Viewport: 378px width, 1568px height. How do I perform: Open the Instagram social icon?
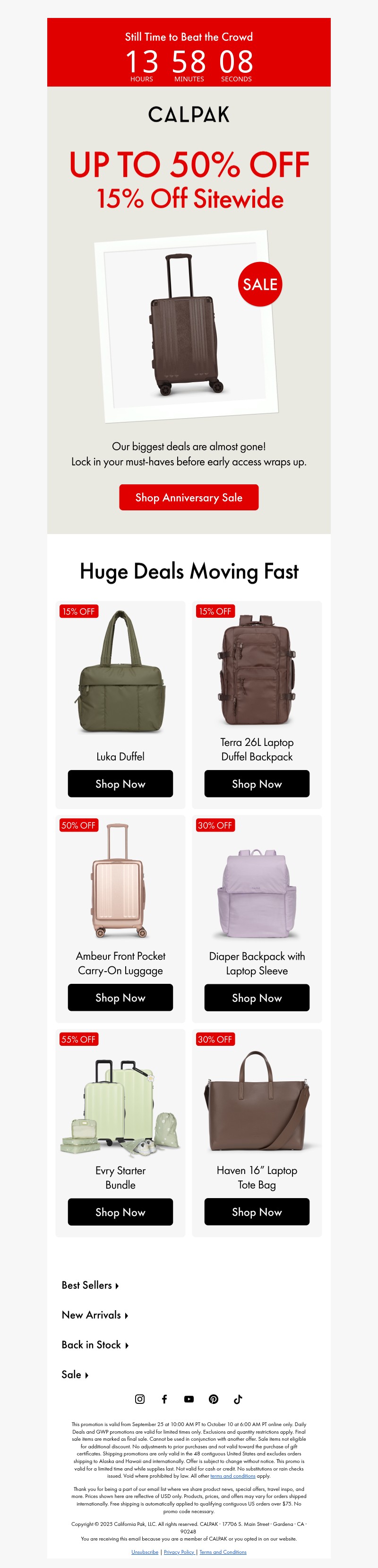[140, 1399]
